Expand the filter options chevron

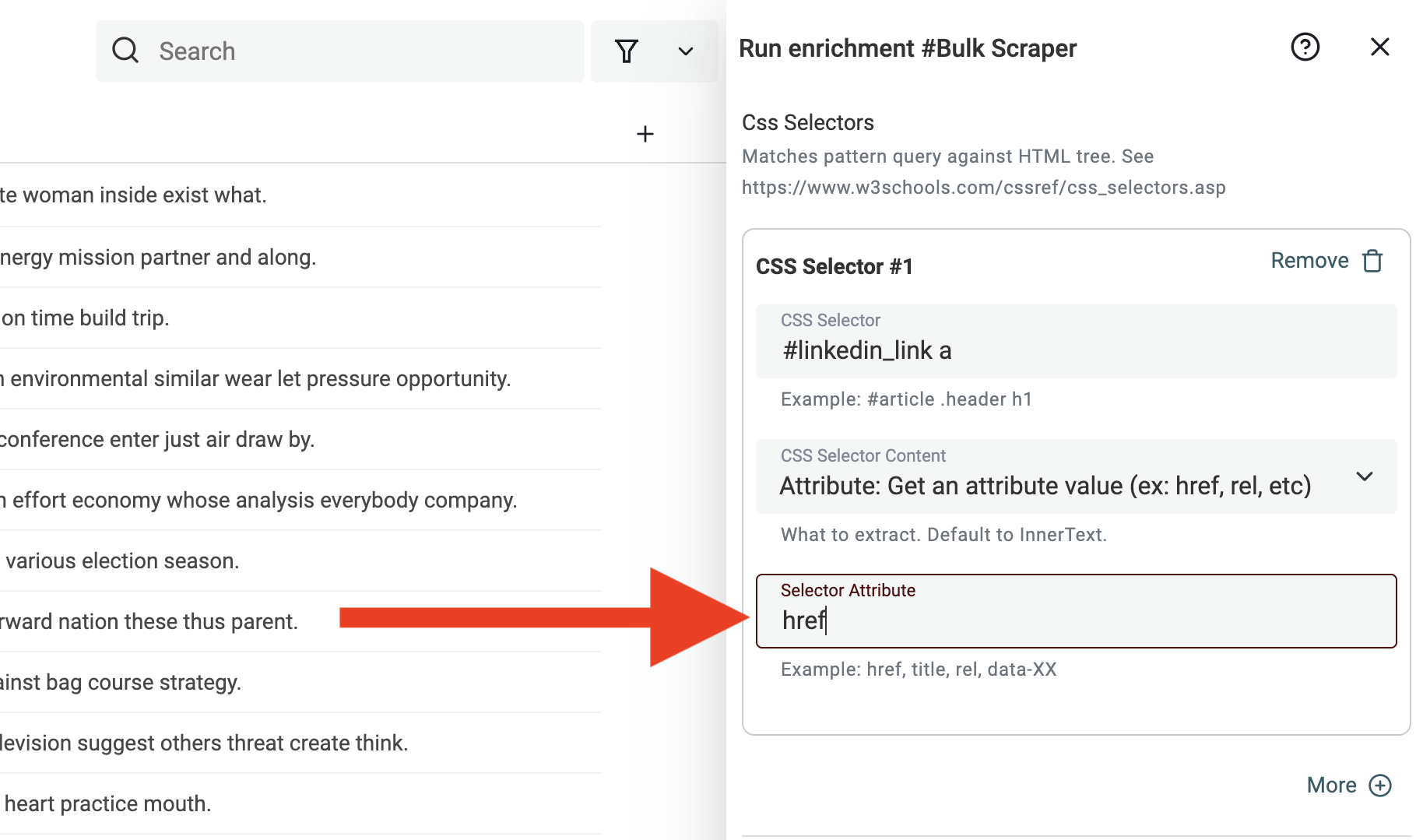tap(686, 51)
